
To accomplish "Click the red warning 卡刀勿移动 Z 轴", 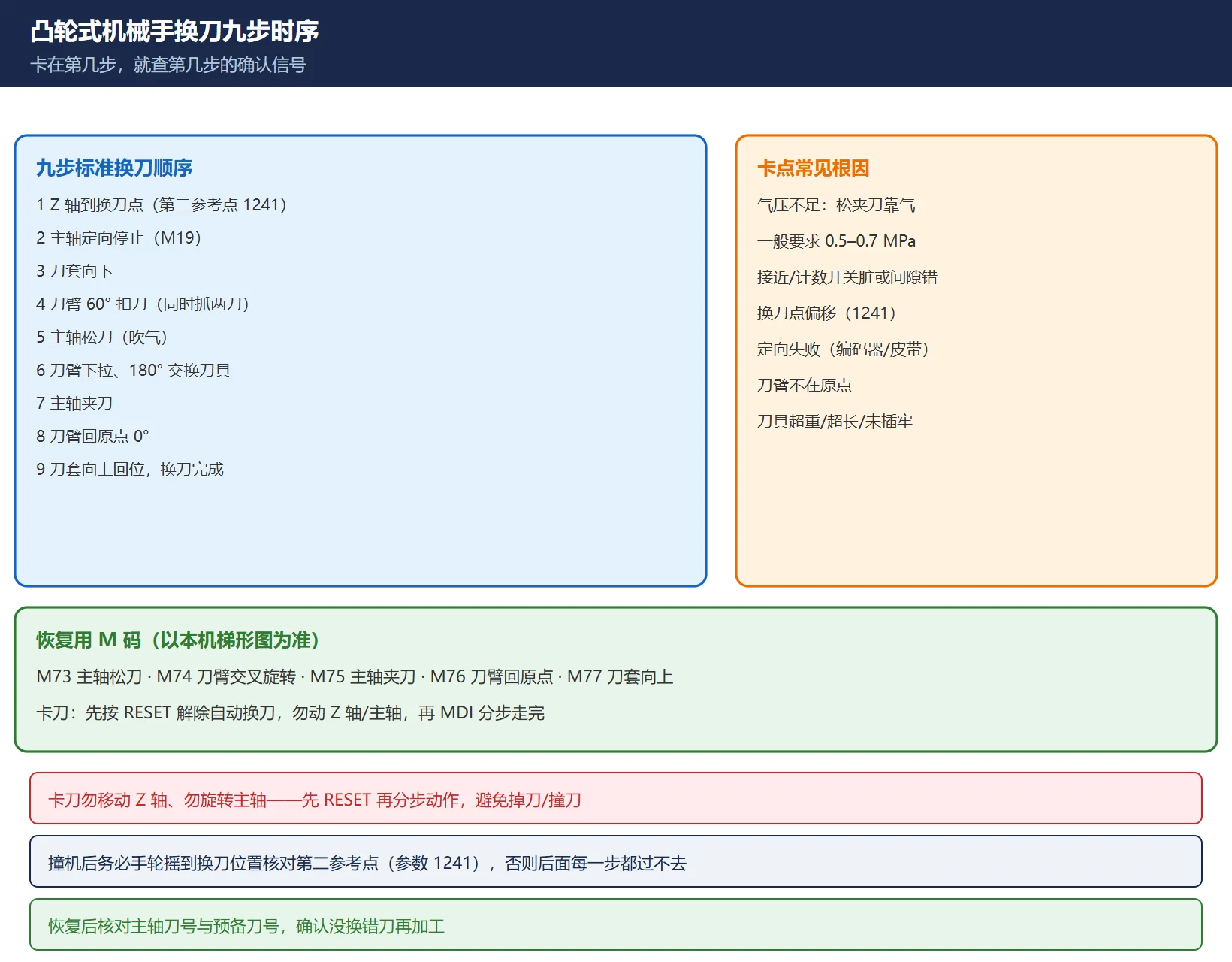I will [616, 798].
